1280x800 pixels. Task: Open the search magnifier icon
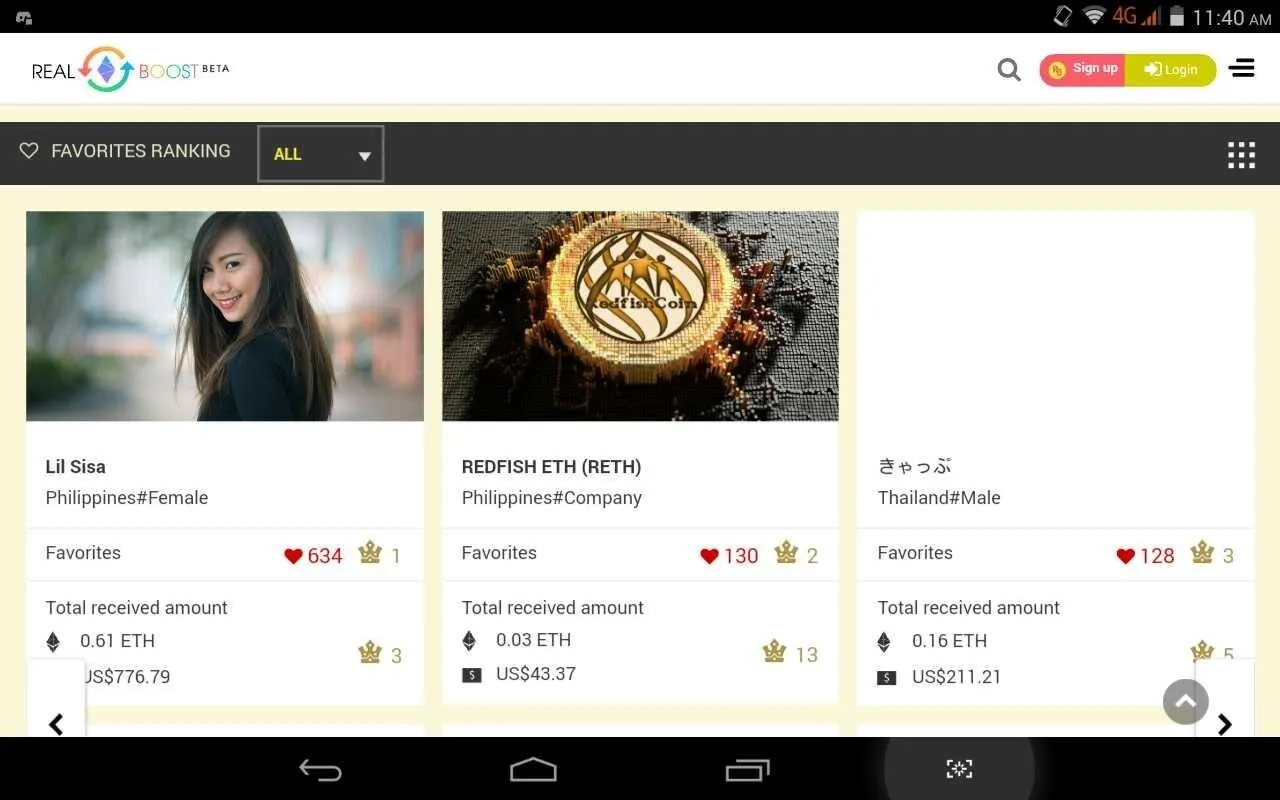[1009, 70]
